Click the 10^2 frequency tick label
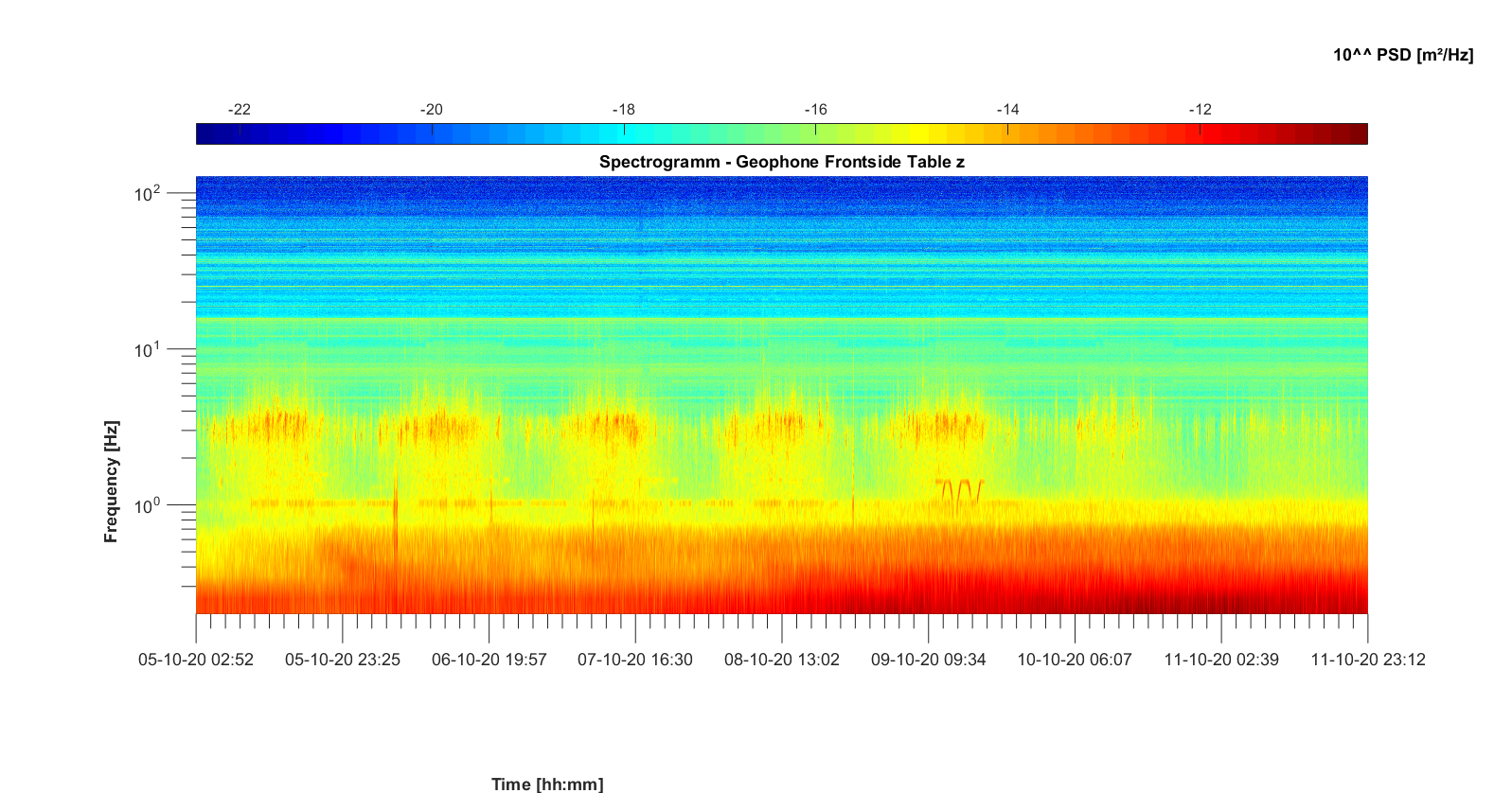The image size is (1512, 793). point(149,194)
